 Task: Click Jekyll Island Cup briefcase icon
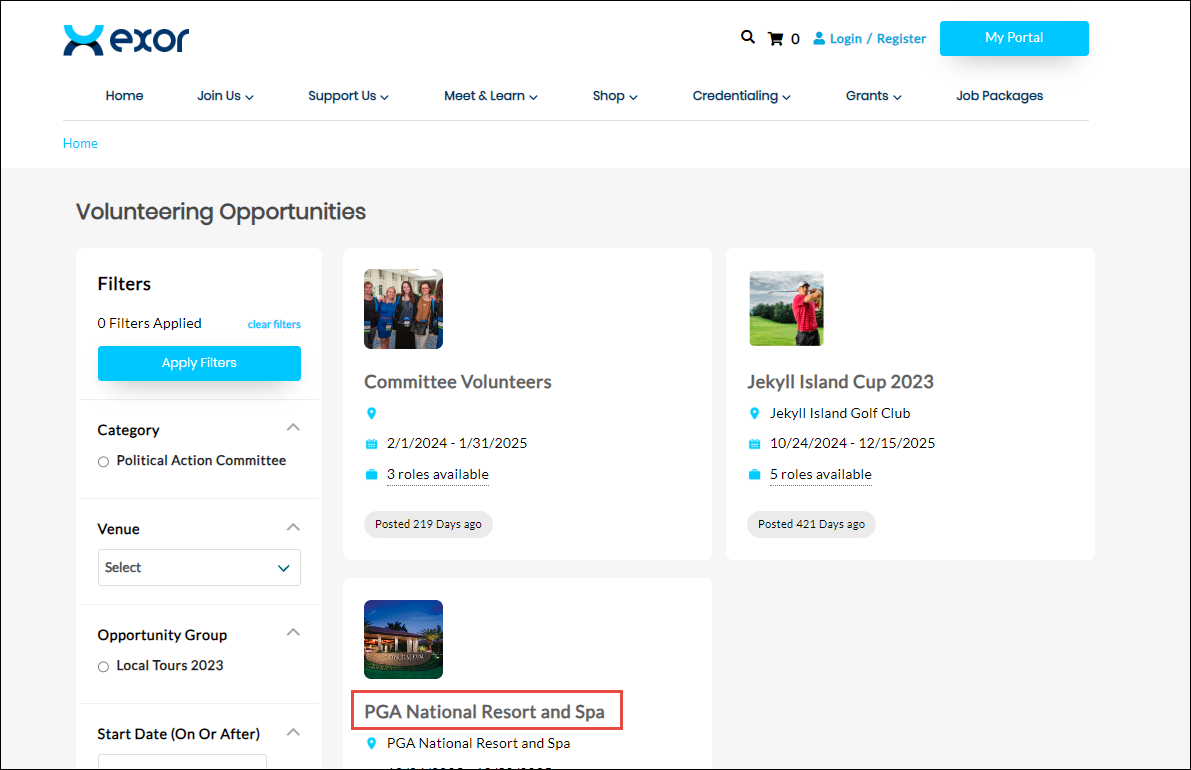pos(755,475)
